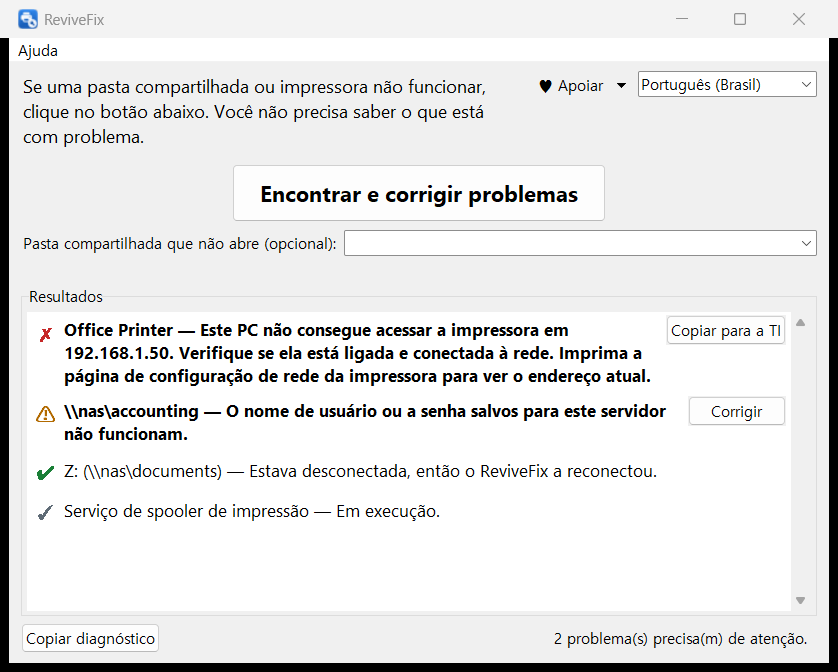Open the Português (Brasil) language dropdown

[x=727, y=84]
